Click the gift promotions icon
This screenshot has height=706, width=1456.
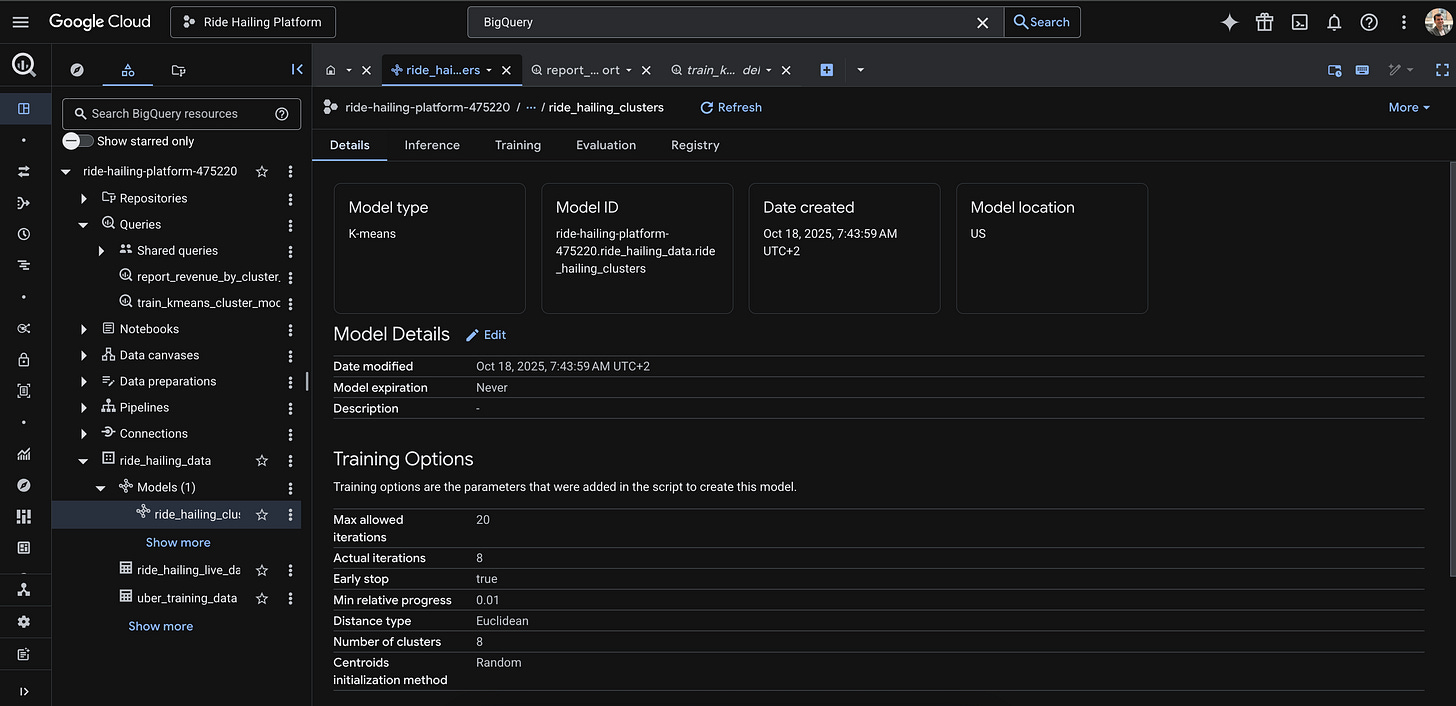[1264, 21]
